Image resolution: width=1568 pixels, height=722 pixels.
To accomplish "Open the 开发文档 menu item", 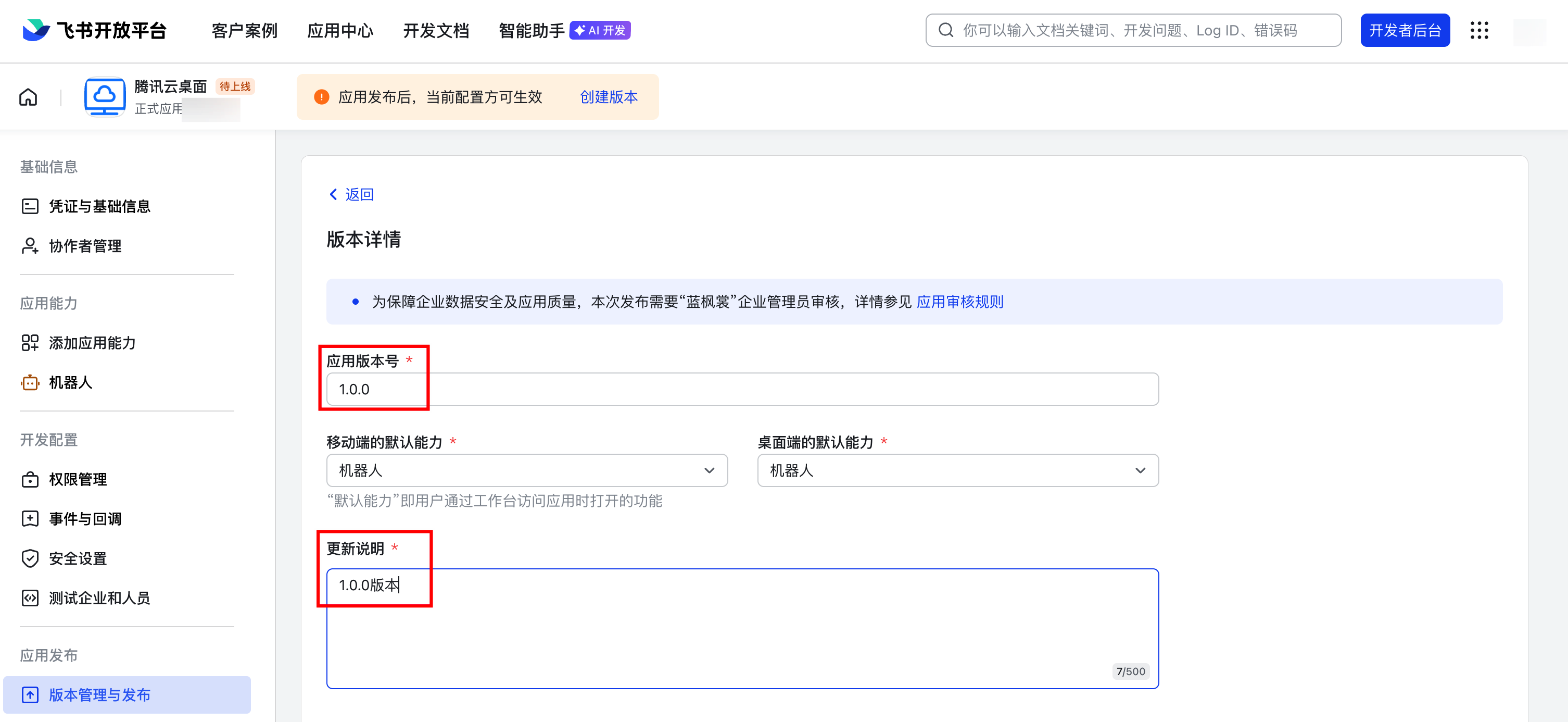I will [436, 30].
